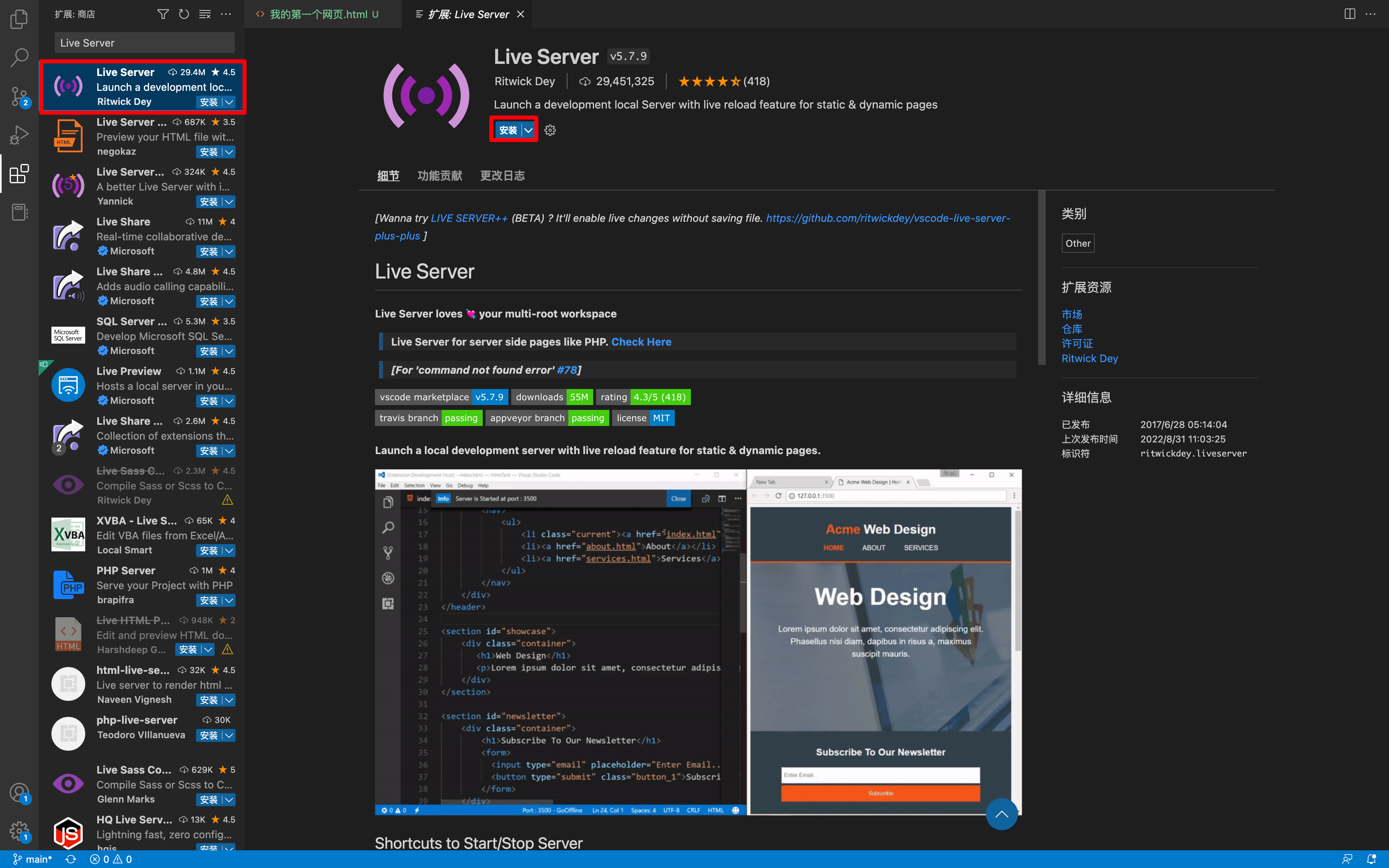Filter extensions with the funnel icon
1389x868 pixels.
click(163, 14)
